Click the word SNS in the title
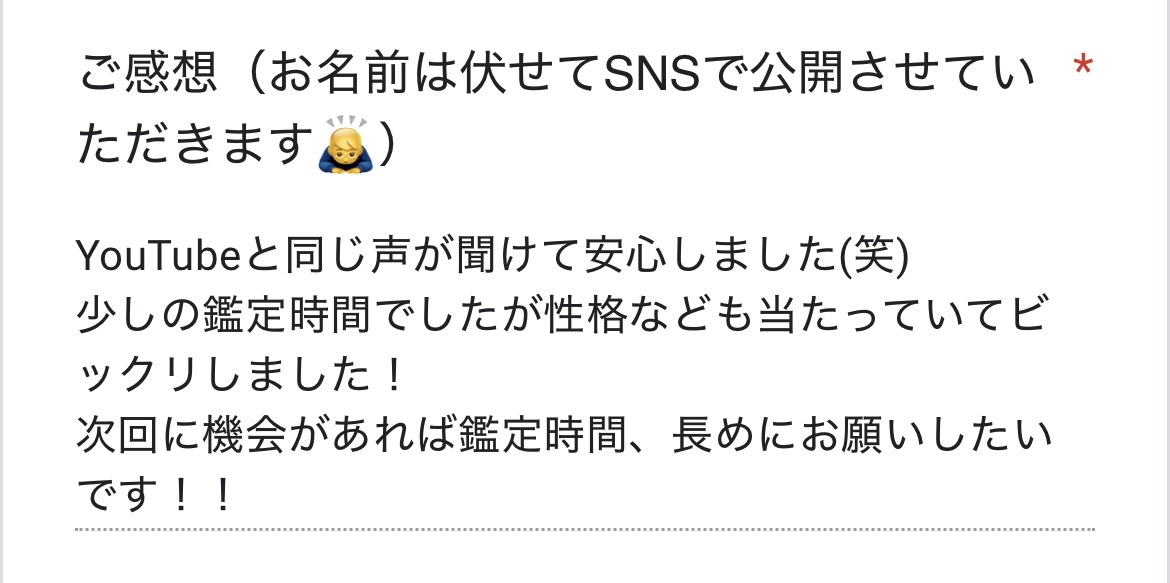Image resolution: width=1170 pixels, height=583 pixels. [651, 75]
